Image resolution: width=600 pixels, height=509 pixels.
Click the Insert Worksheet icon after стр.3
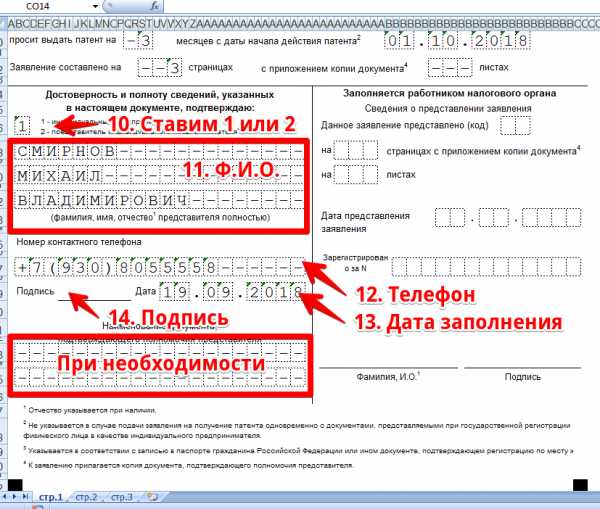pyautogui.click(x=152, y=497)
